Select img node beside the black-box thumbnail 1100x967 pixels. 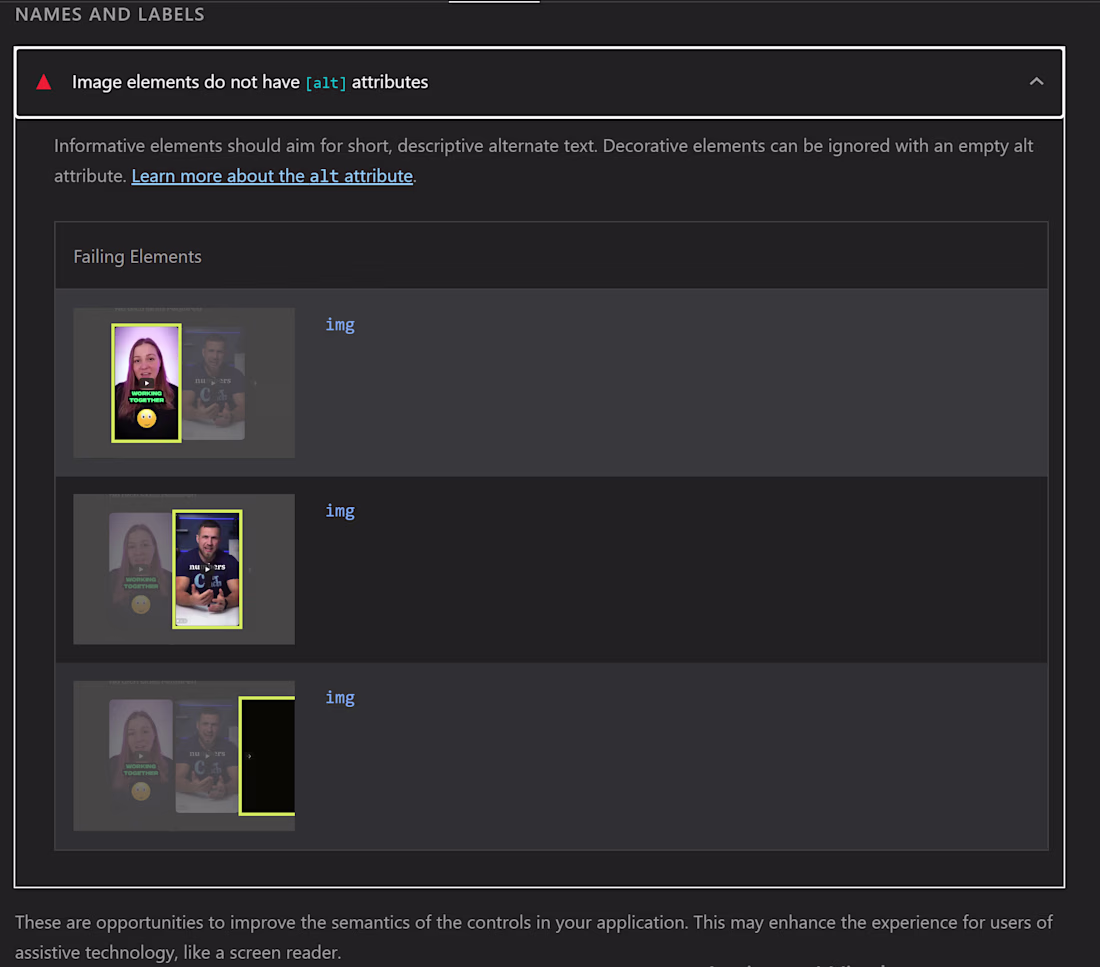340,698
